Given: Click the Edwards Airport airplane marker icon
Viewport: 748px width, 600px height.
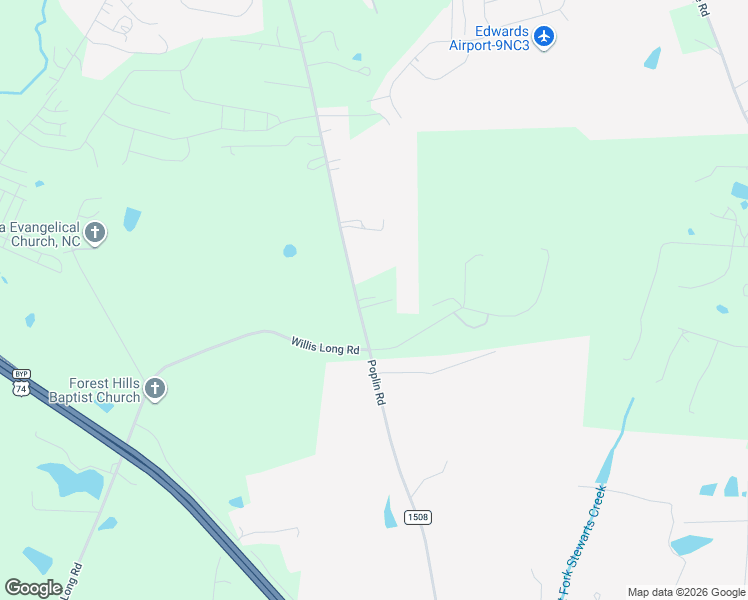Looking at the screenshot, I should click(x=544, y=37).
